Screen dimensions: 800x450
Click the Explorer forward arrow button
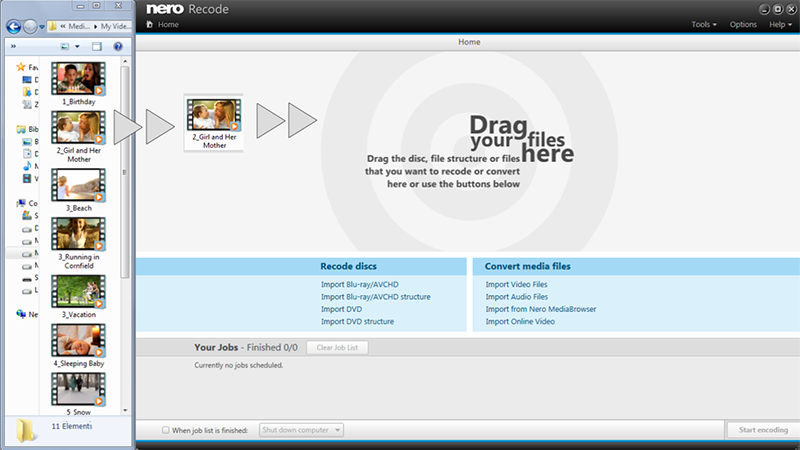click(x=29, y=26)
